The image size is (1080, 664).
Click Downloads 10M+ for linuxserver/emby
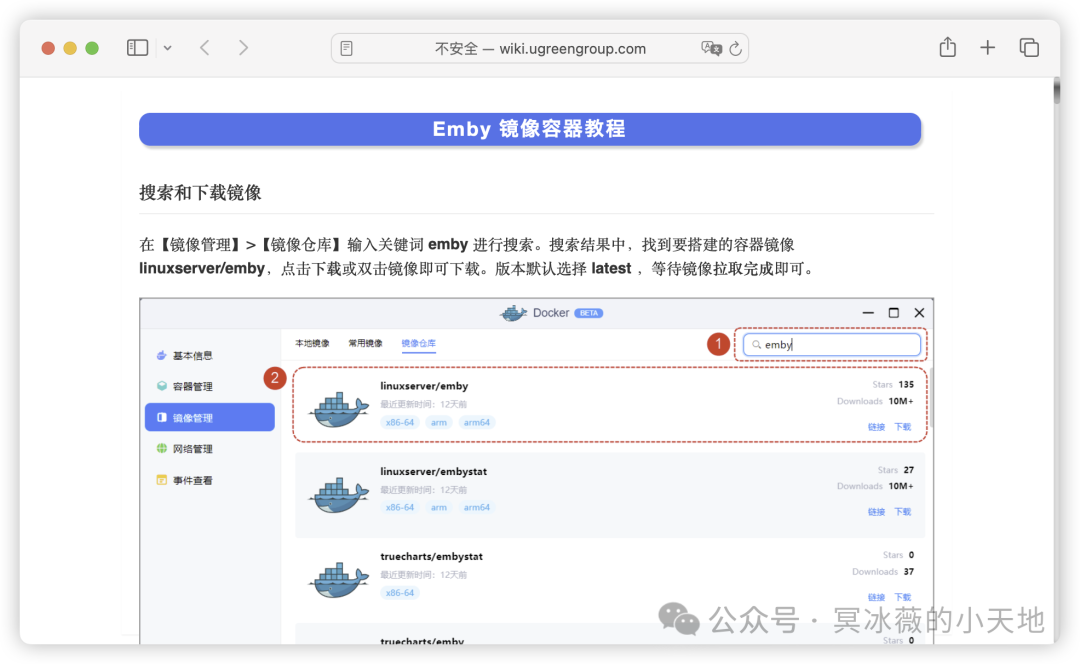(x=875, y=401)
